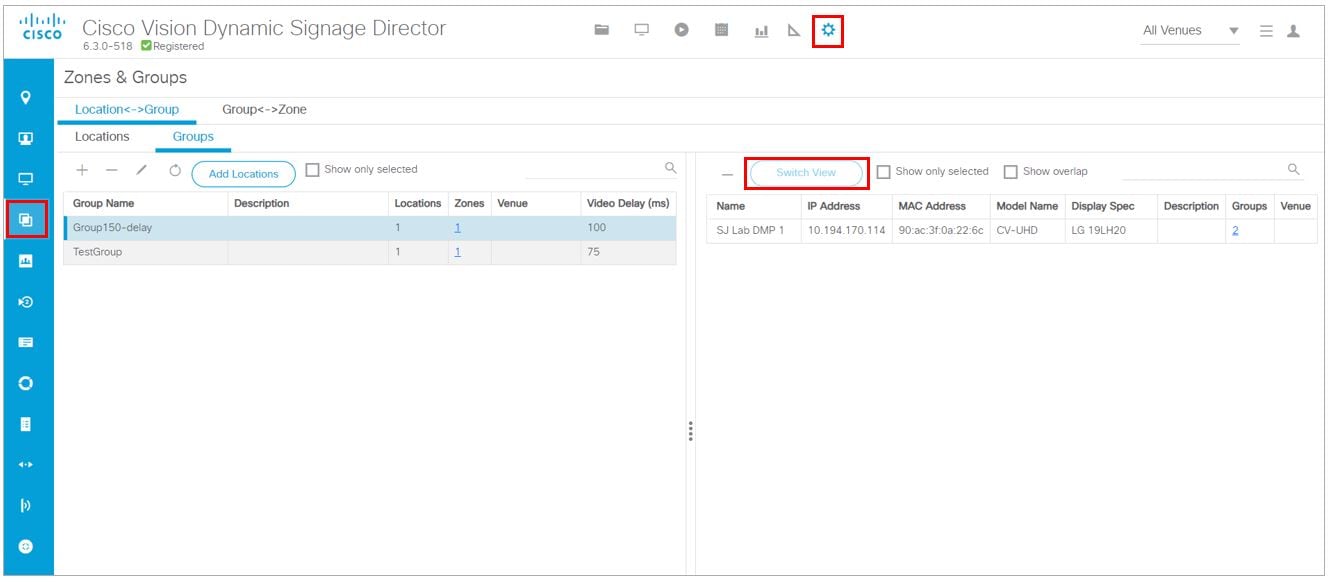The height and width of the screenshot is (582, 1333).
Task: Enable Show only selected in the devices panel
Action: 883,172
